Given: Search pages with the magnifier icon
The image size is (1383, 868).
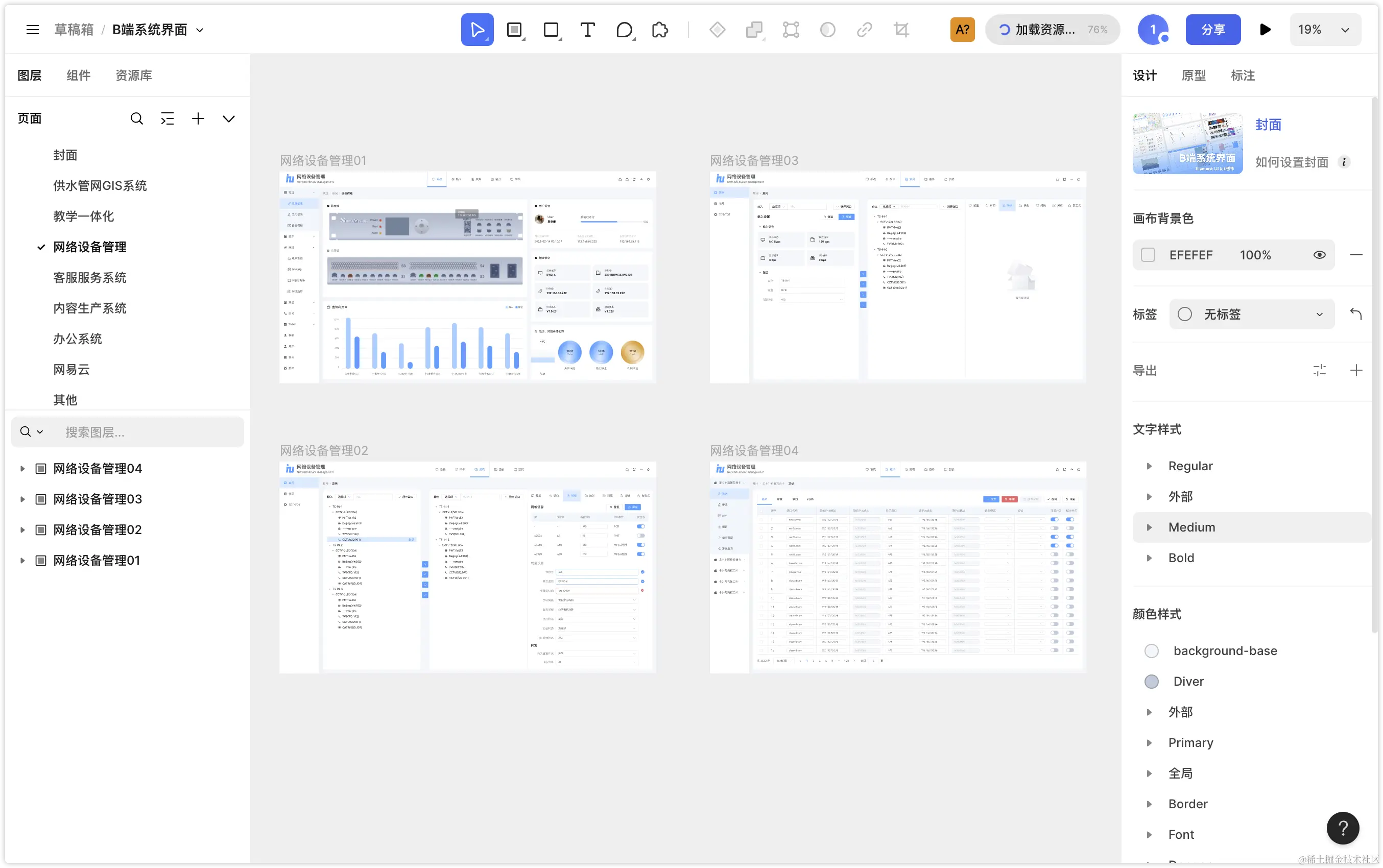Looking at the screenshot, I should [x=137, y=119].
